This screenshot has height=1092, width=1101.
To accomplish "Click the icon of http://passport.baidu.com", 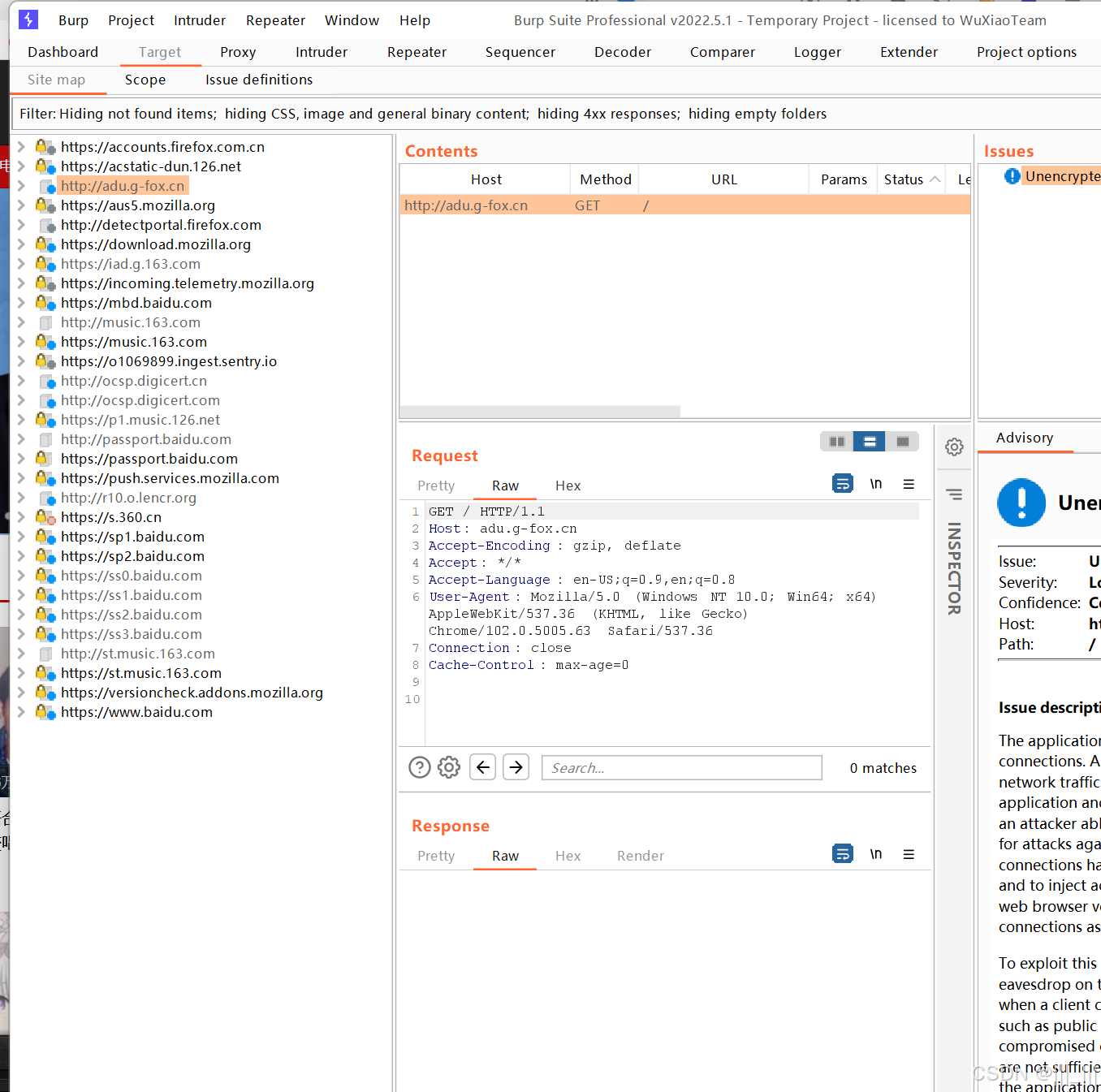I will tap(45, 439).
